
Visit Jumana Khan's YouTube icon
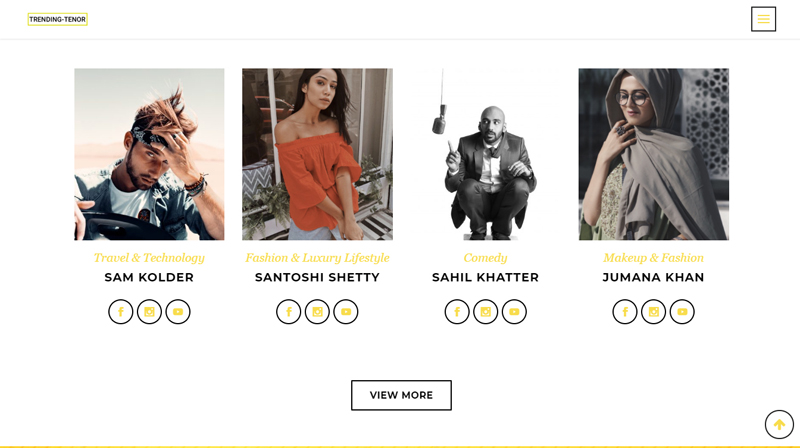pyautogui.click(x=682, y=312)
